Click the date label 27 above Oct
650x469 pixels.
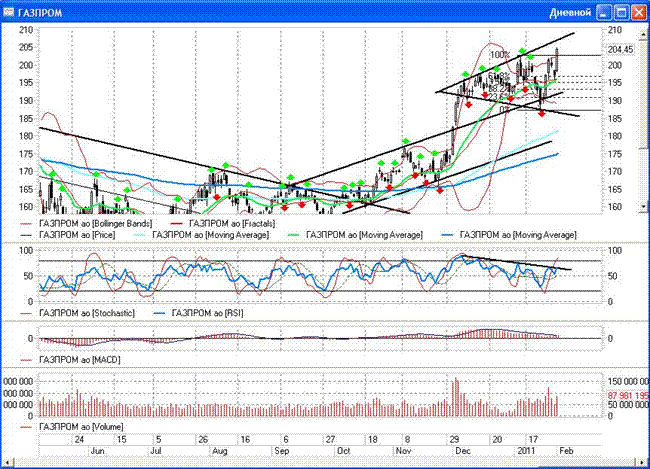point(330,440)
